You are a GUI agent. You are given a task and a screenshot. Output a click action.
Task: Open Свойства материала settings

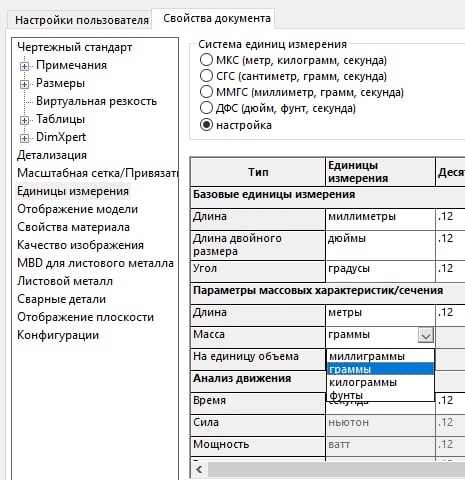pos(73,227)
